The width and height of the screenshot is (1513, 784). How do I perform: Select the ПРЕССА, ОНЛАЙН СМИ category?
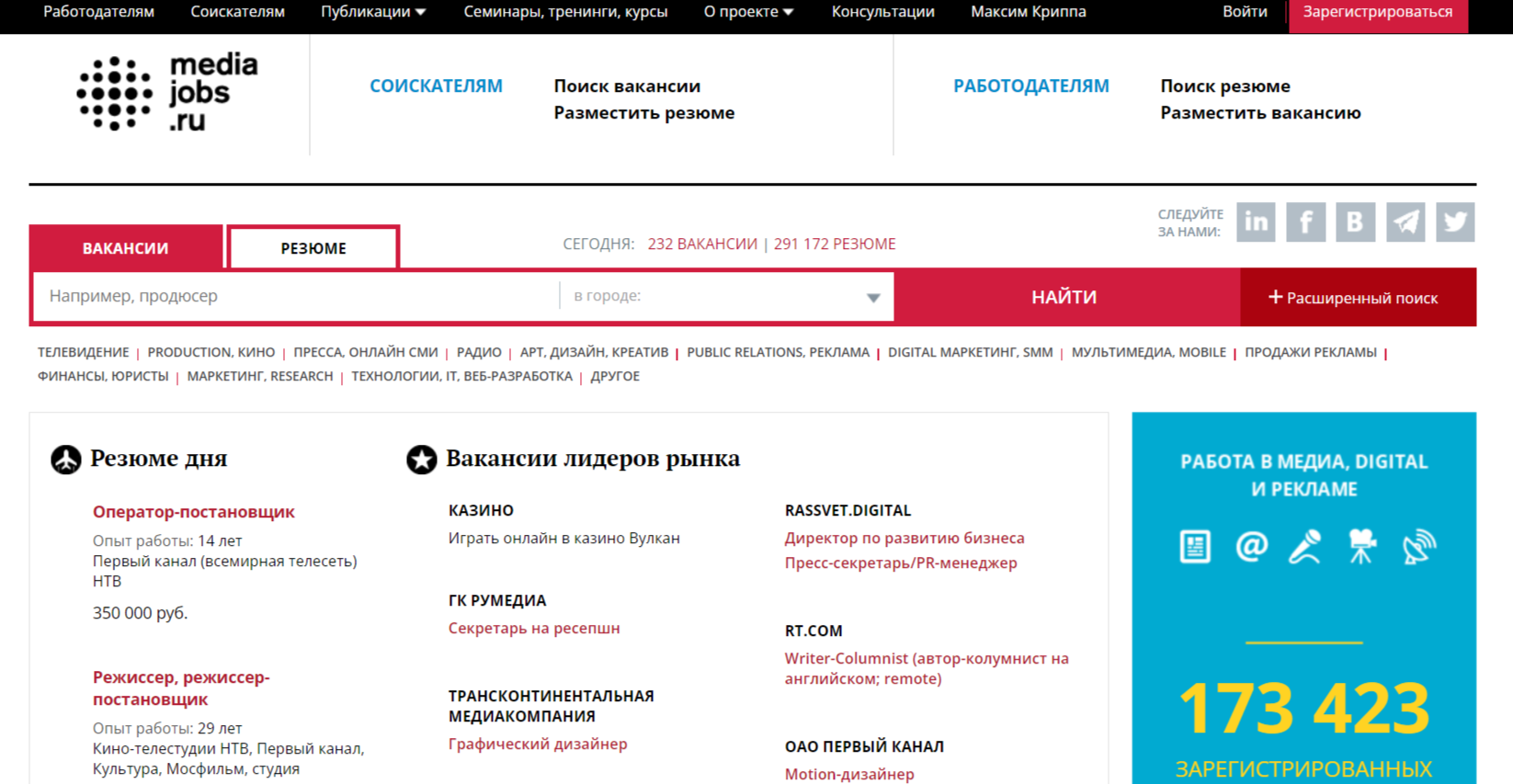click(366, 352)
